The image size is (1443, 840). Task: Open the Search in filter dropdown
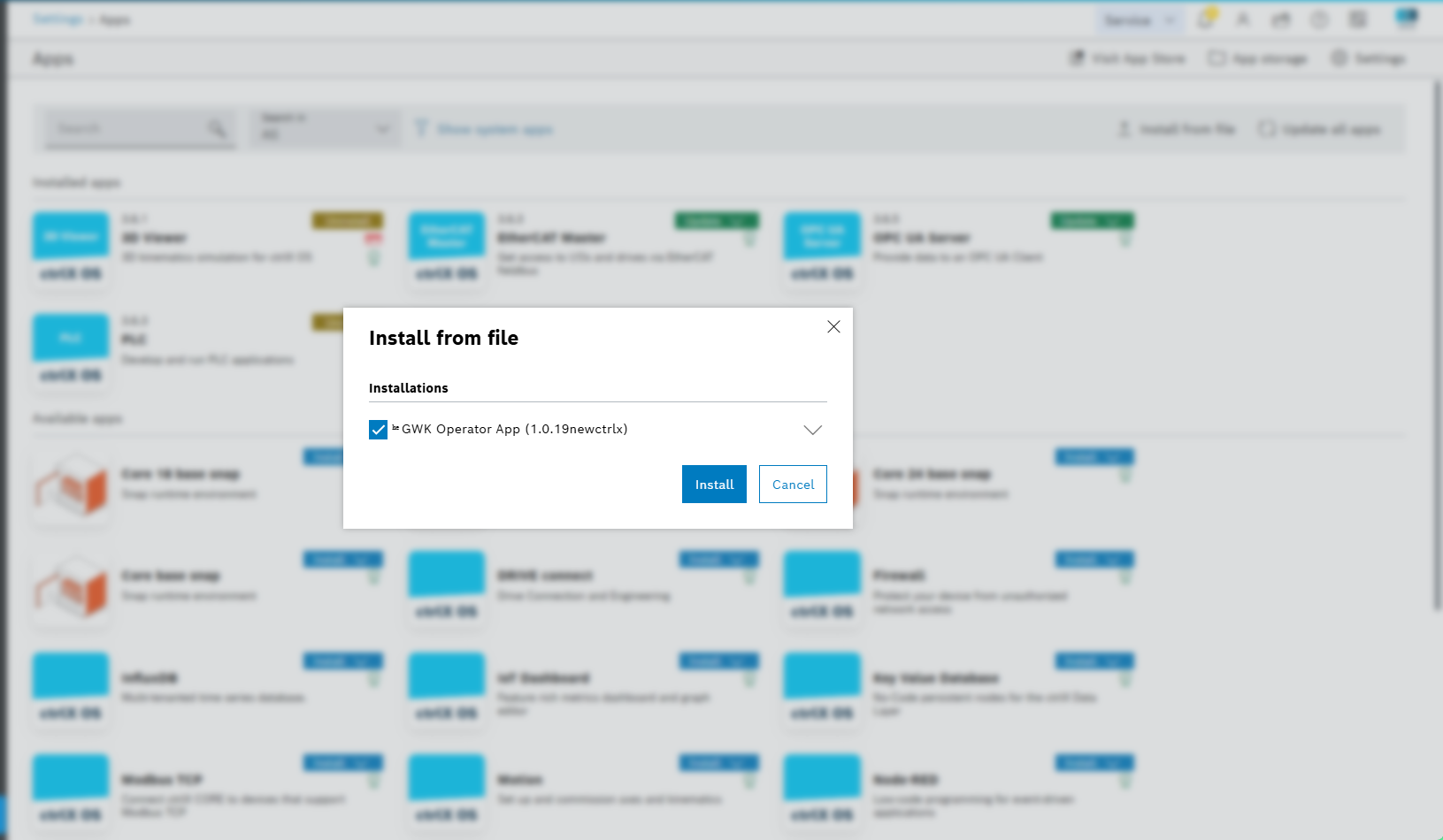tap(325, 129)
